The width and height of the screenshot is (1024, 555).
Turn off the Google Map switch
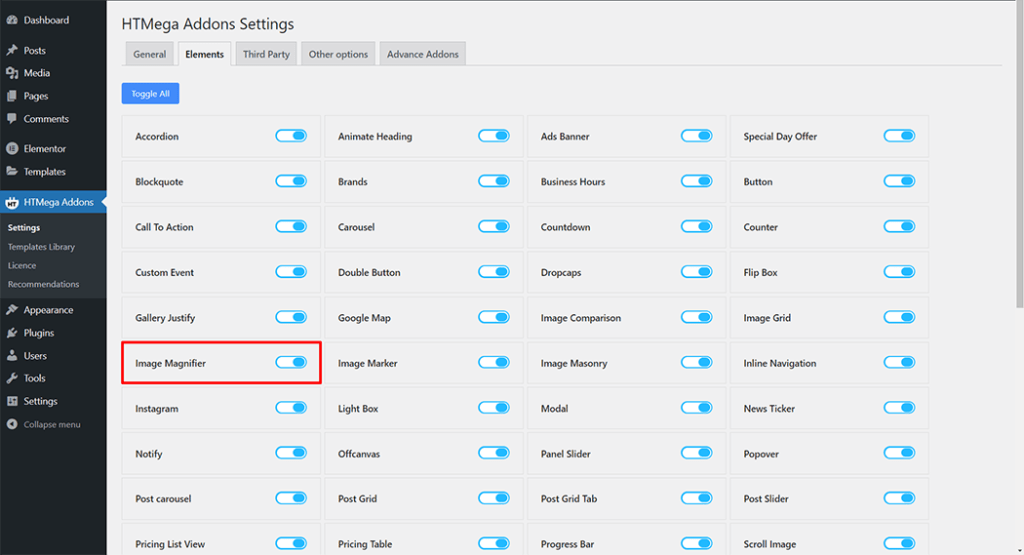[x=494, y=318]
